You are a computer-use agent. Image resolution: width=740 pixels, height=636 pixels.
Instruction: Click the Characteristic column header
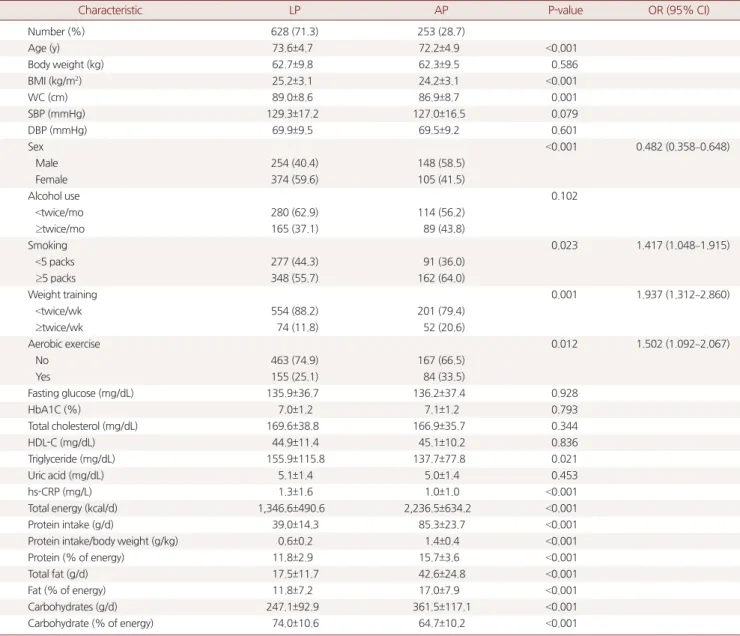coord(110,10)
